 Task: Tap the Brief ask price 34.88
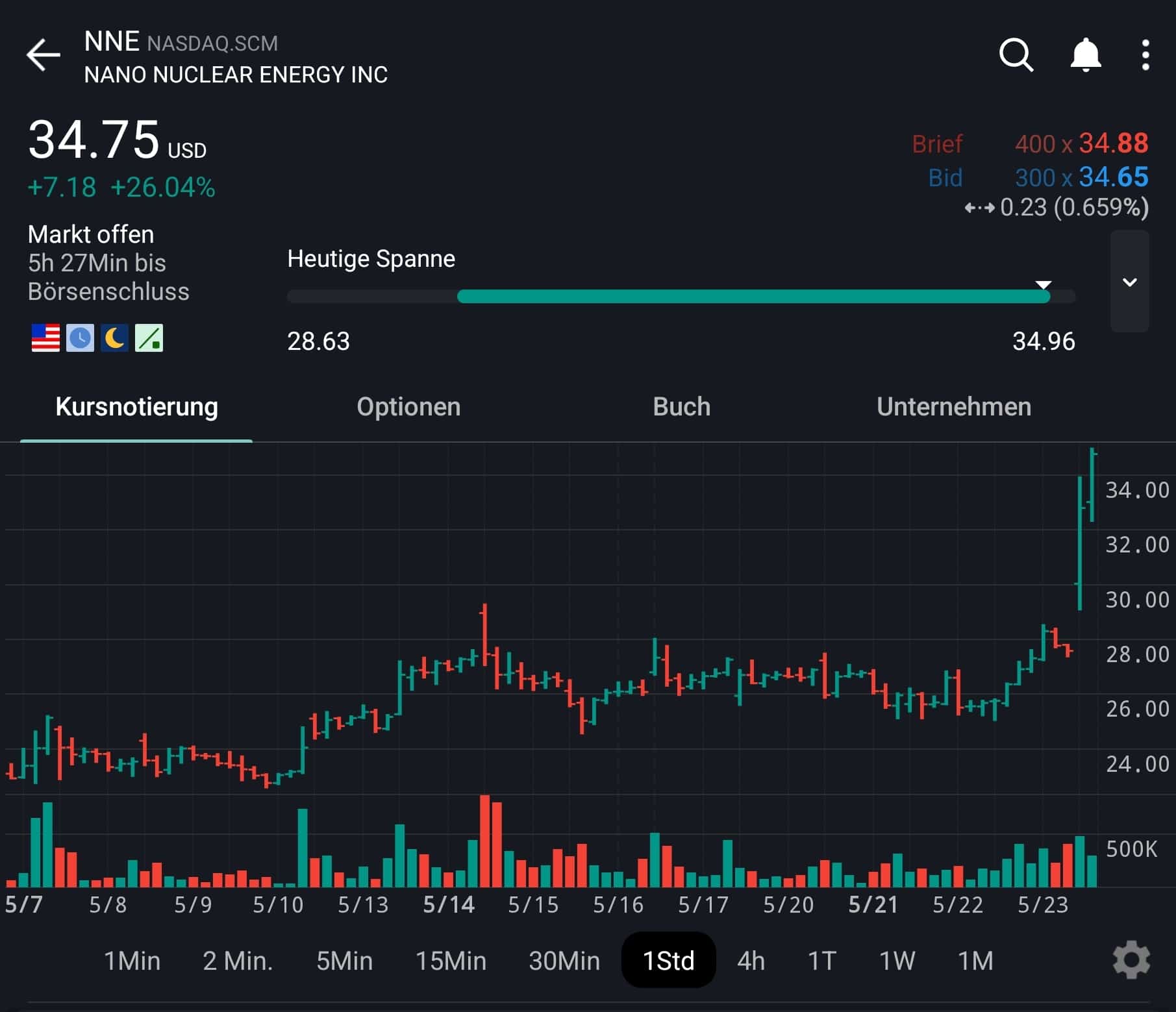tap(1114, 143)
